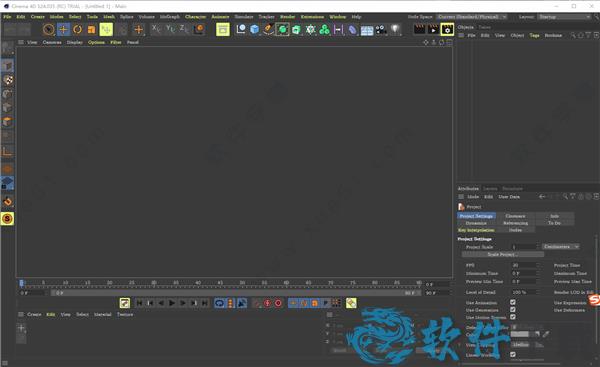Add a Cube primitive object

(254, 29)
